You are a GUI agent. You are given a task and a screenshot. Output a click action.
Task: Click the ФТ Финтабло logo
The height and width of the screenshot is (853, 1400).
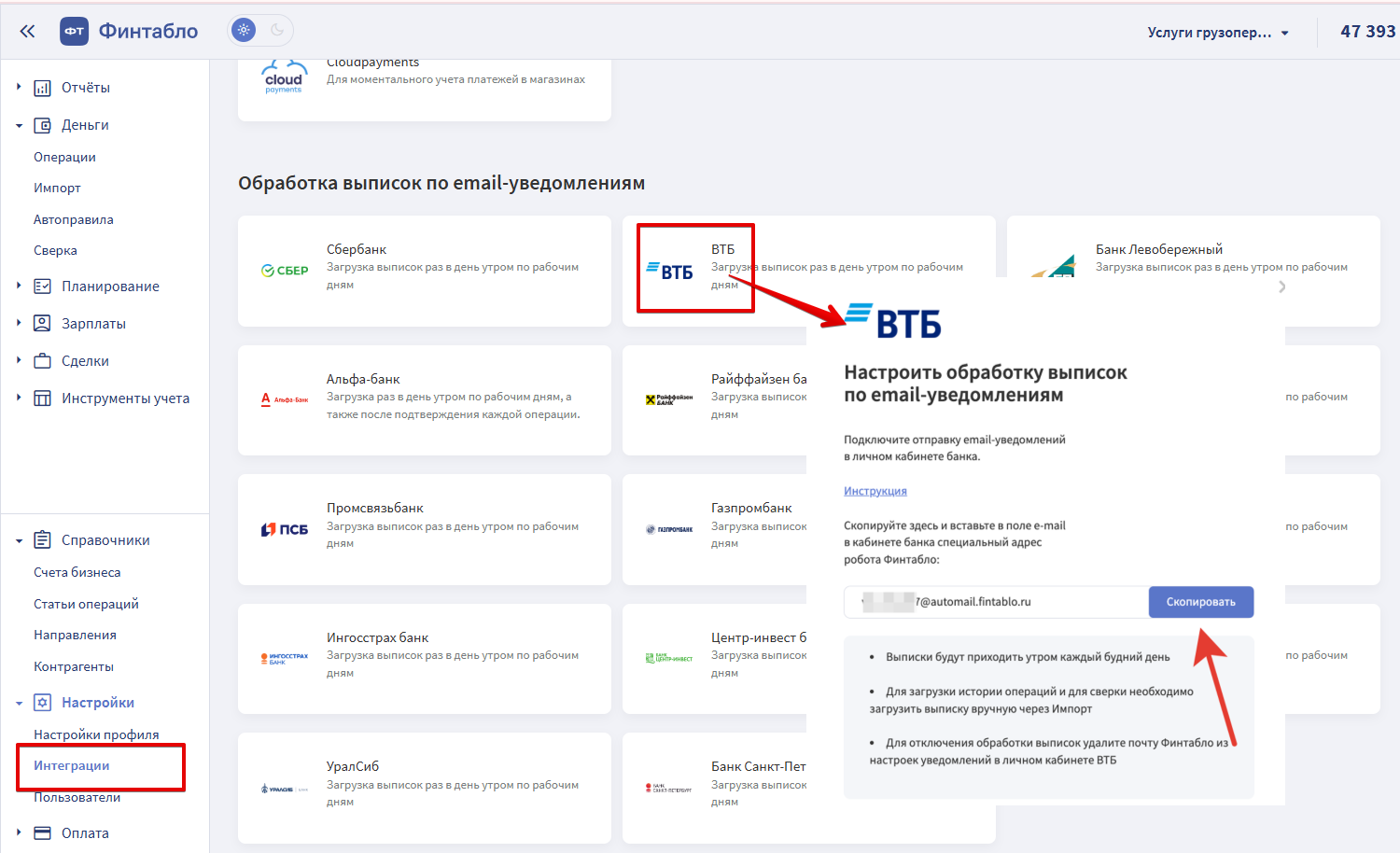click(x=129, y=31)
